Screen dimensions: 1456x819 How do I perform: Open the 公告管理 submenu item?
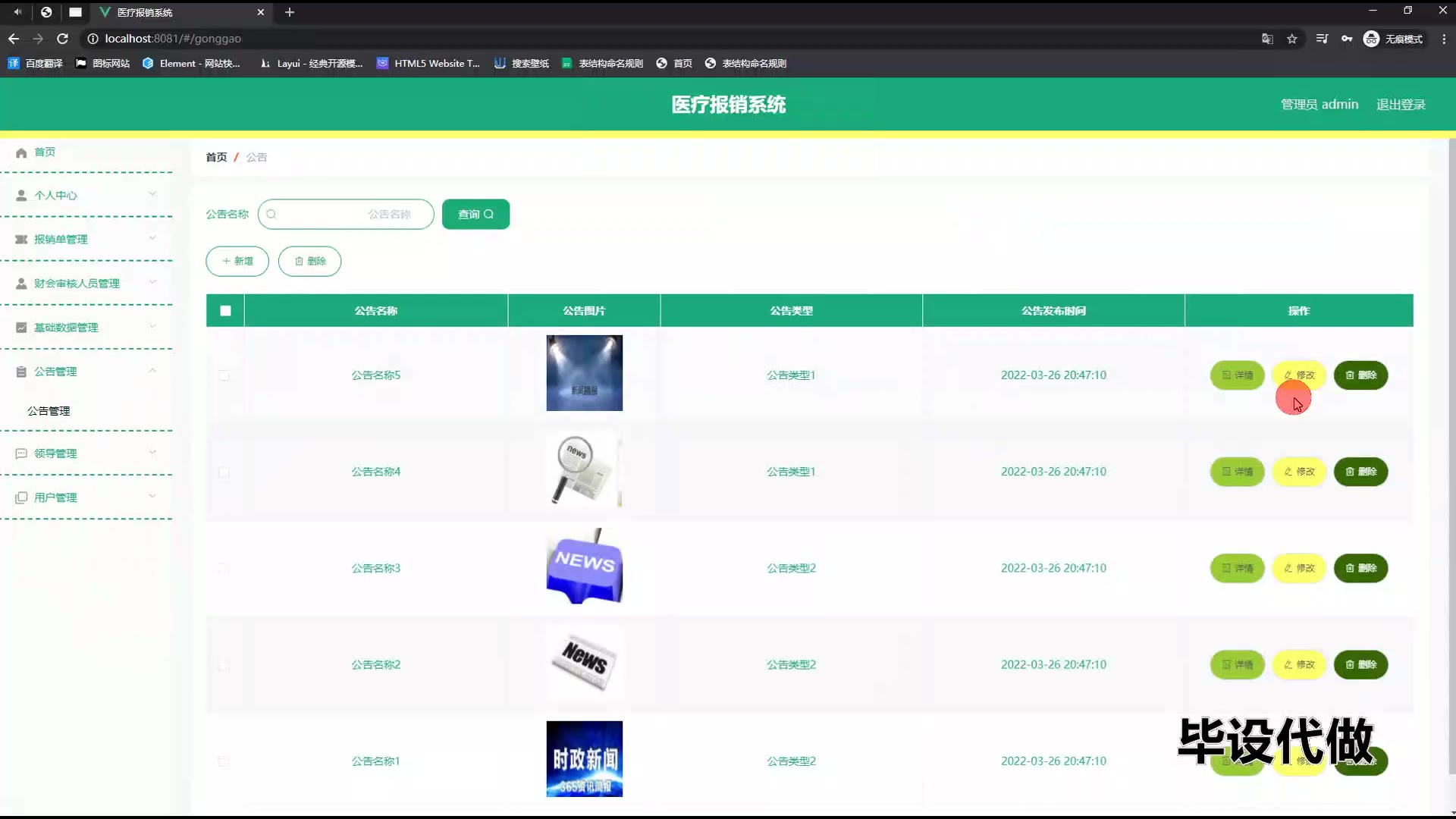click(49, 411)
